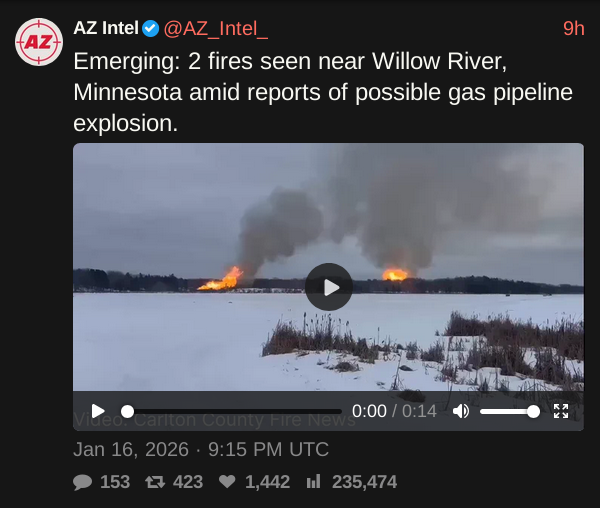
Task: Open the replies speech bubble icon
Action: 82,482
